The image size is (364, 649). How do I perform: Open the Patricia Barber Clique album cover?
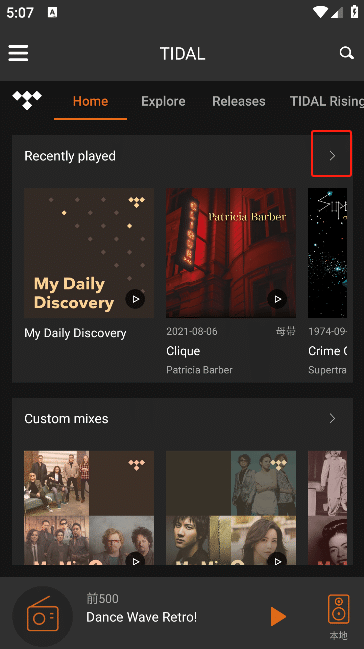pos(231,253)
